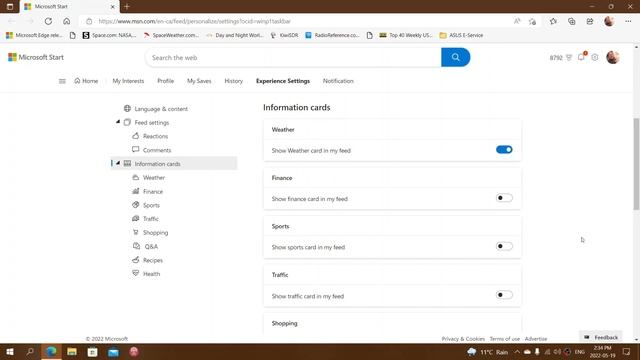
Task: Open the hamburger navigation menu
Action: 62,81
